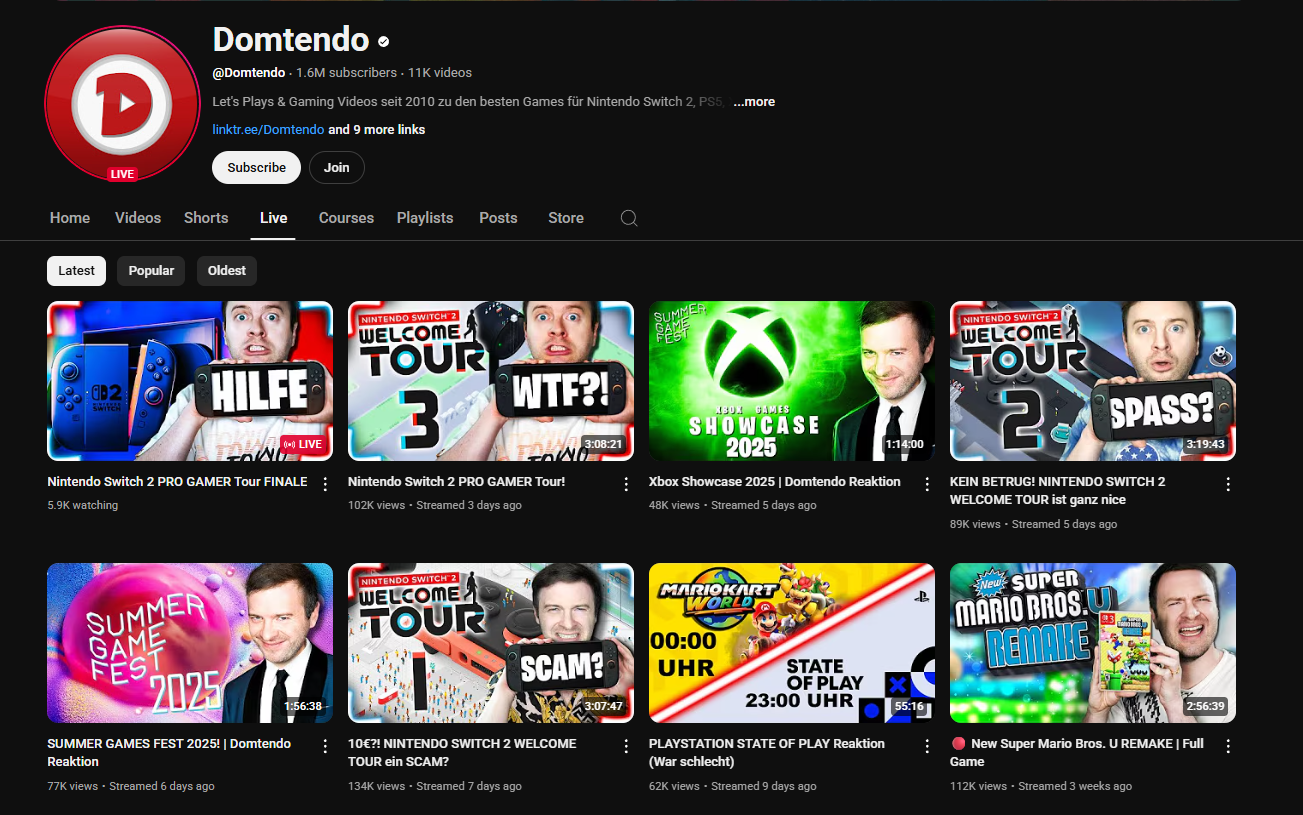Click '134K views · Streamed 7 days ago'

click(435, 786)
